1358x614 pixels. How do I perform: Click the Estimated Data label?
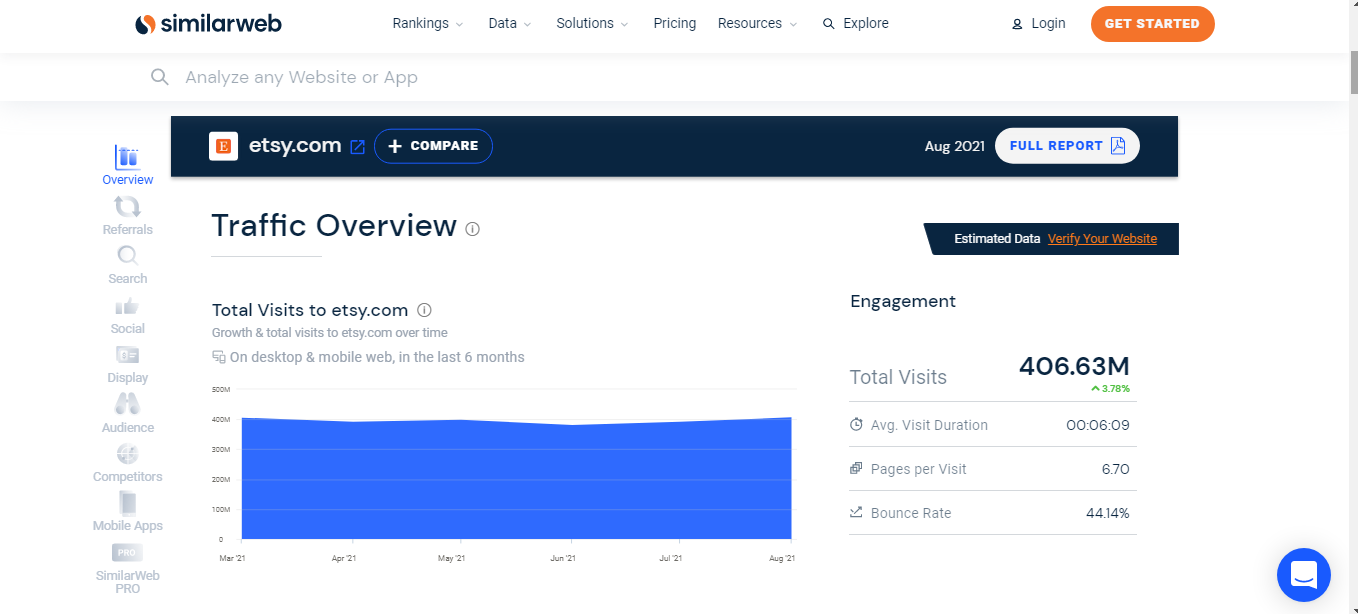tap(997, 239)
